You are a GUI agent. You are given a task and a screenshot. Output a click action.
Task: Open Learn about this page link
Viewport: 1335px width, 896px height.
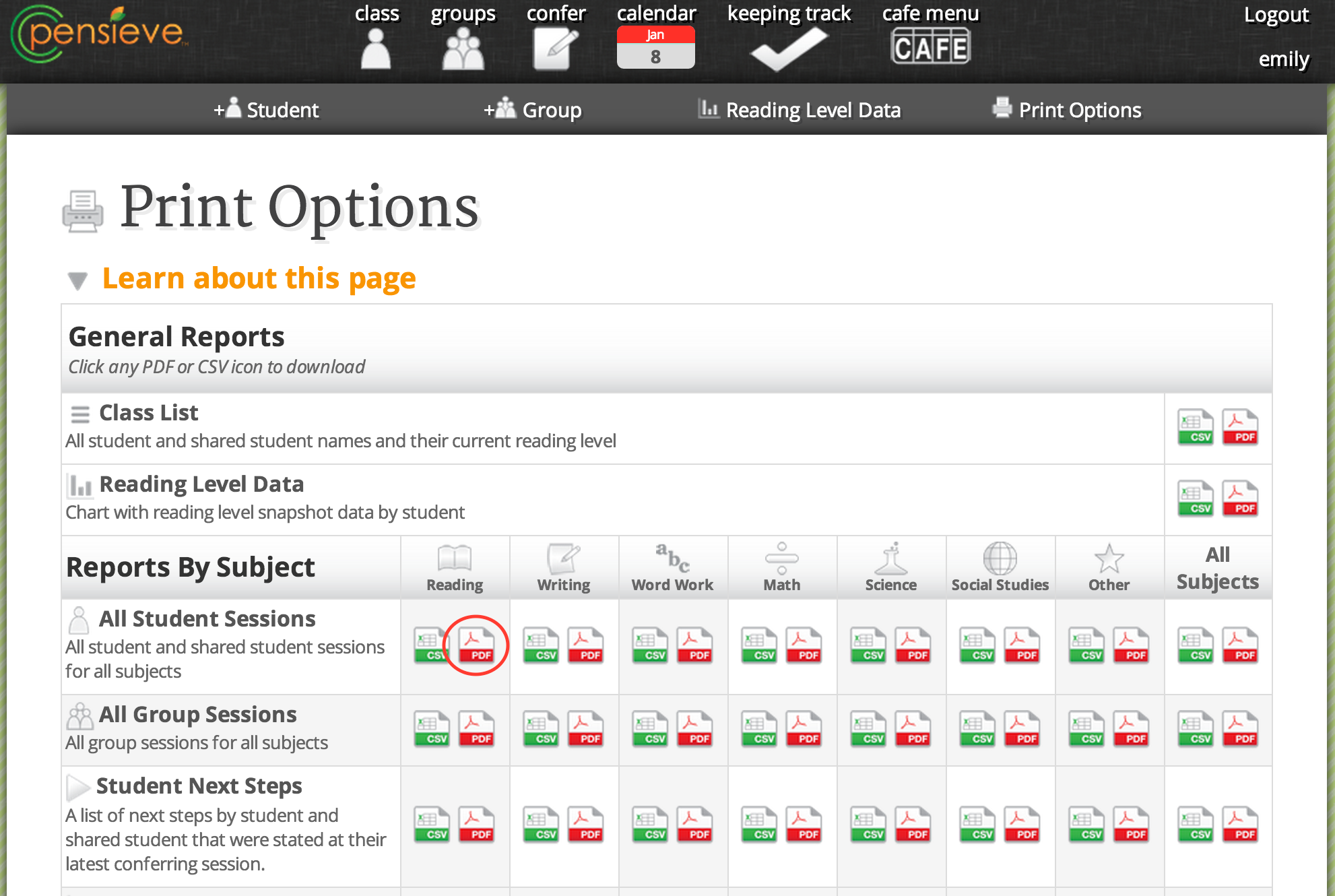259,278
